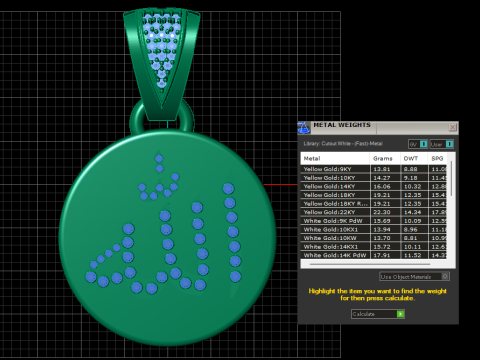Click the DWT column header

tap(414, 158)
